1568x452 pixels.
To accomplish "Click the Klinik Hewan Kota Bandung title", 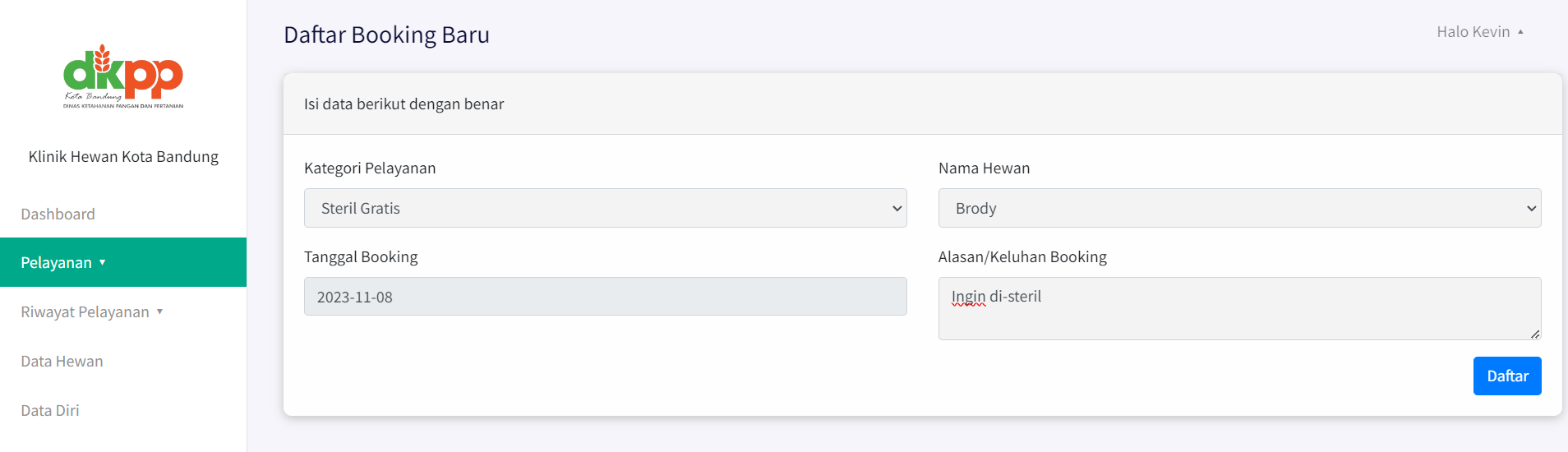I will (x=123, y=156).
